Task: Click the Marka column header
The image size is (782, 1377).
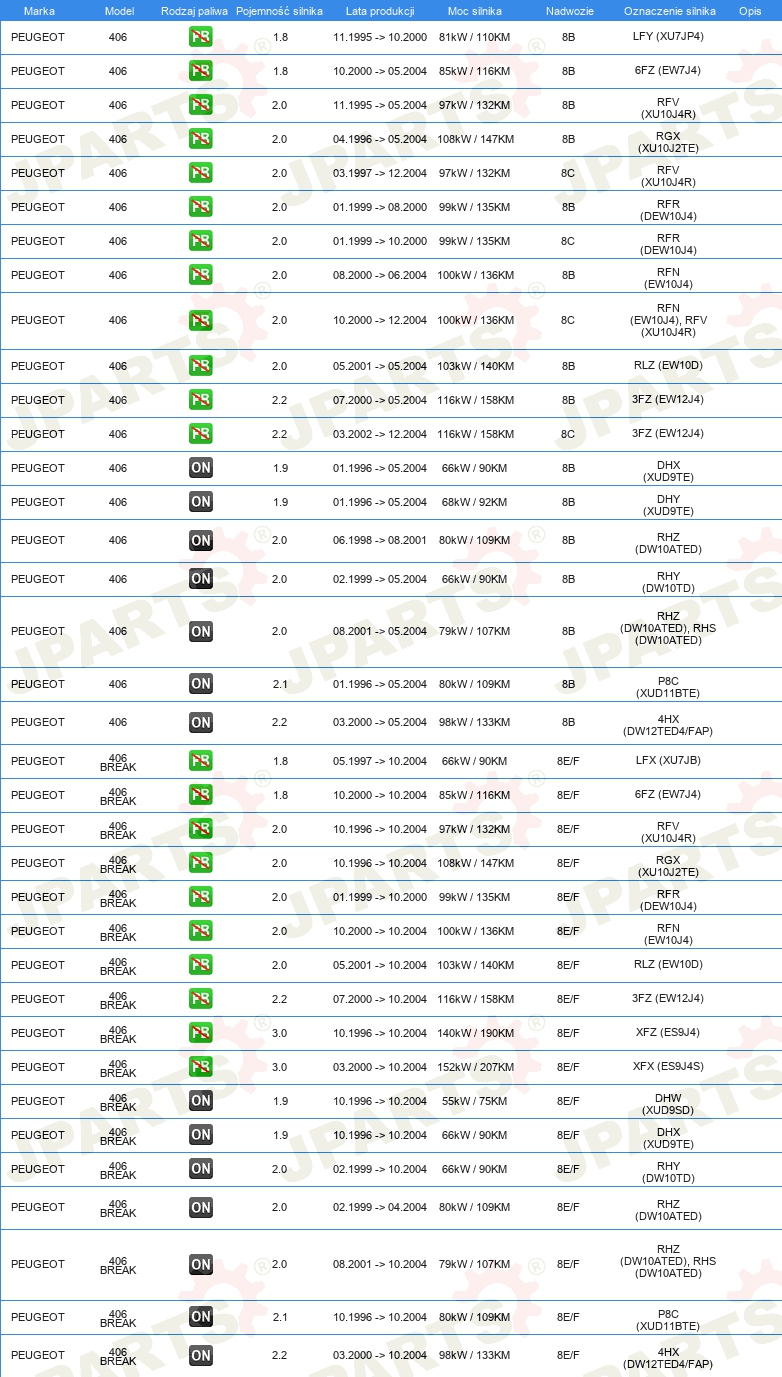Action: 39,11
